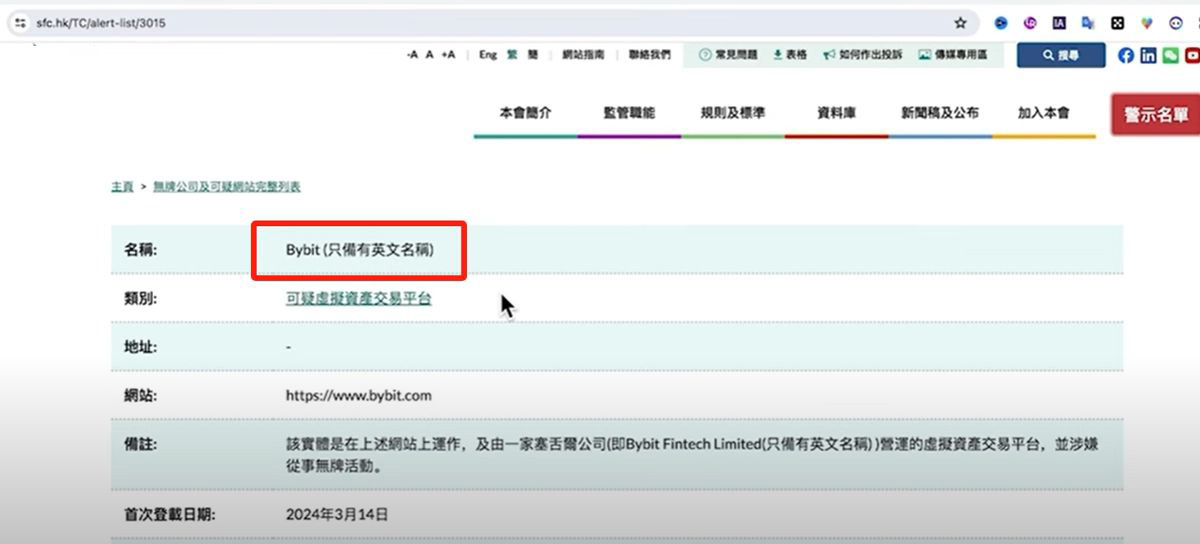Open the site information icon beside the URL

(20, 23)
